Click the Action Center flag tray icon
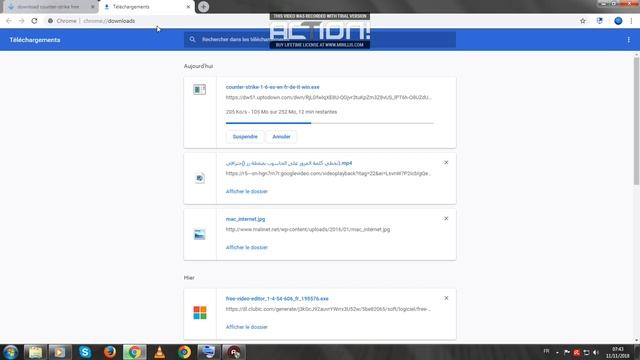The height and width of the screenshot is (360, 640). [x=567, y=352]
